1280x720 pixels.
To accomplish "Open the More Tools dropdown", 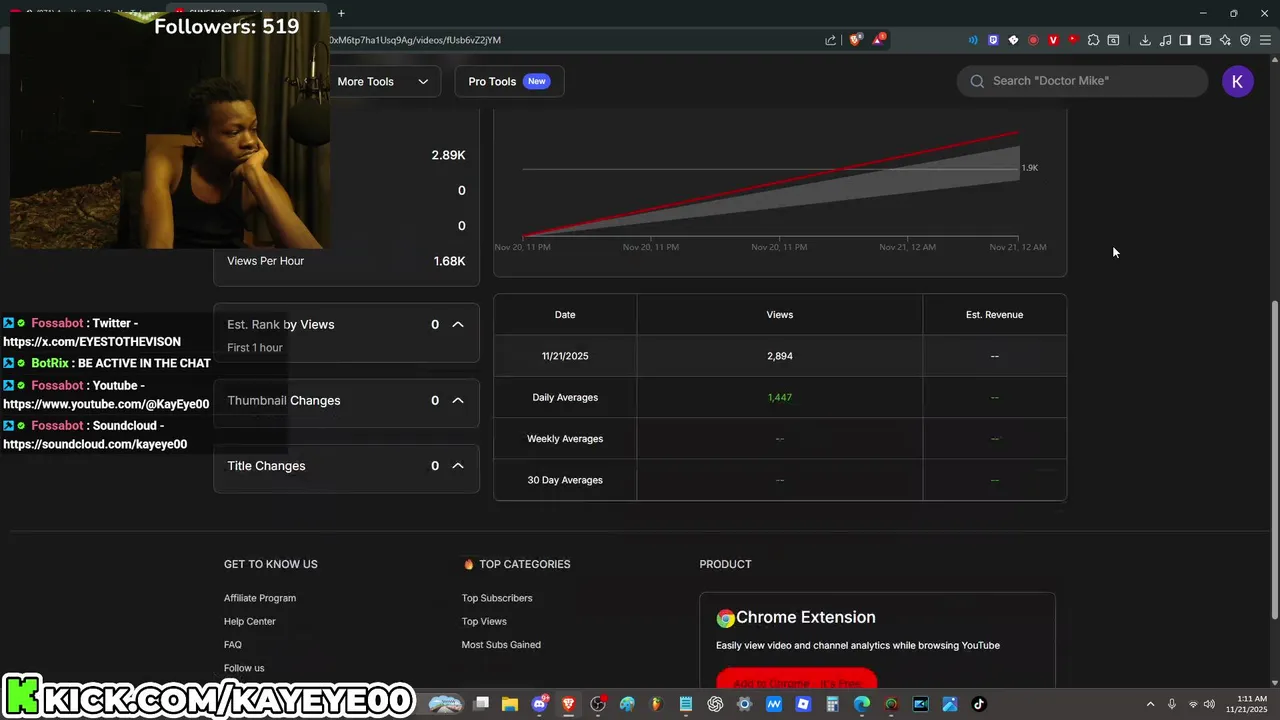I will pos(383,81).
